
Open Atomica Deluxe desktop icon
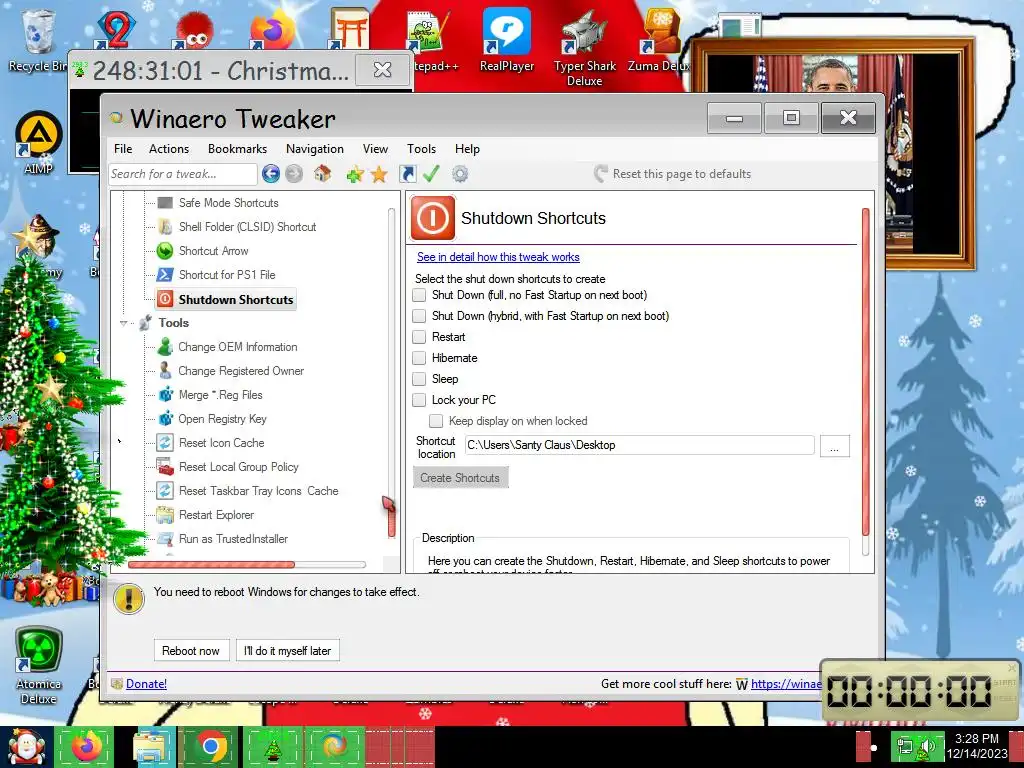39,665
